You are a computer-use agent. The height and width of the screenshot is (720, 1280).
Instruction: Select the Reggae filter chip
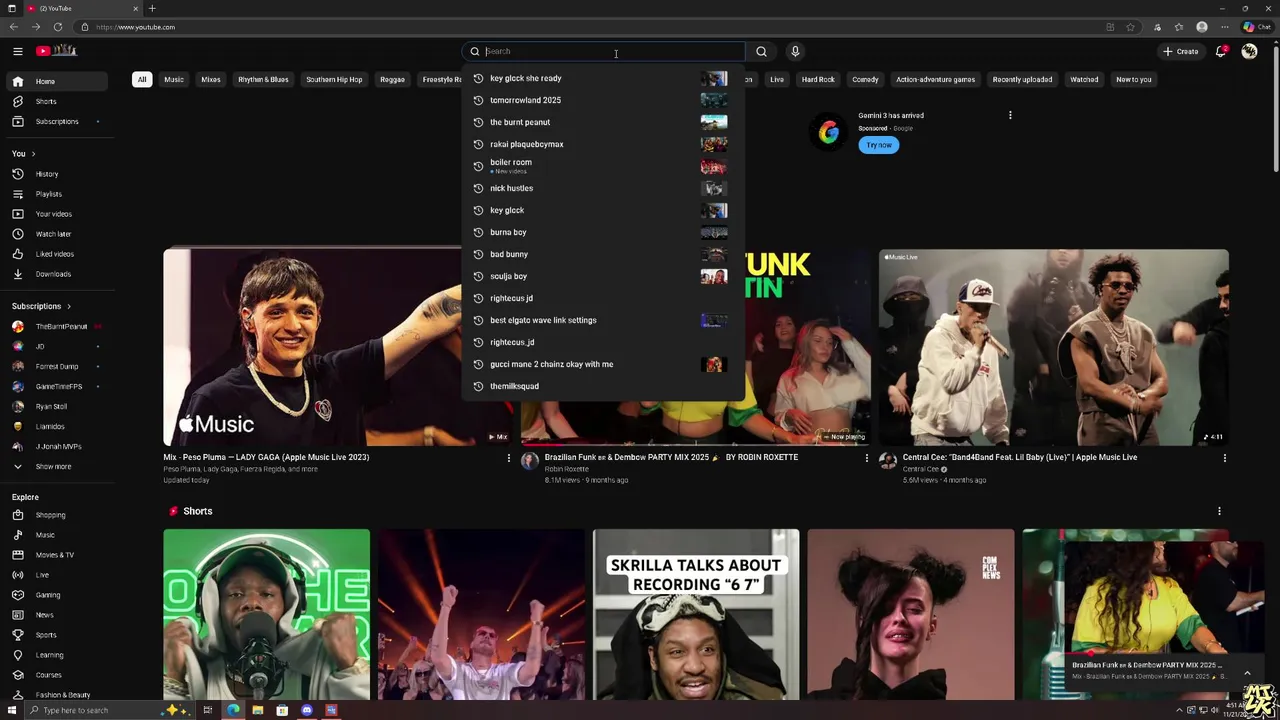(x=392, y=79)
